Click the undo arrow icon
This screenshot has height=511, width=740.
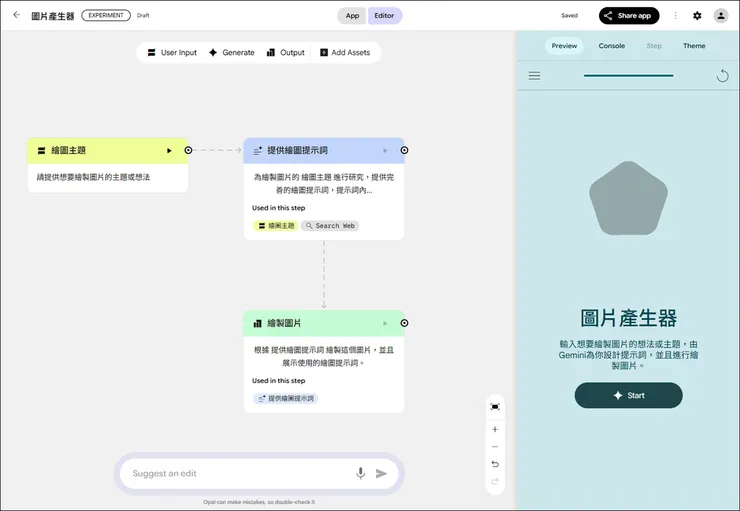coord(495,464)
